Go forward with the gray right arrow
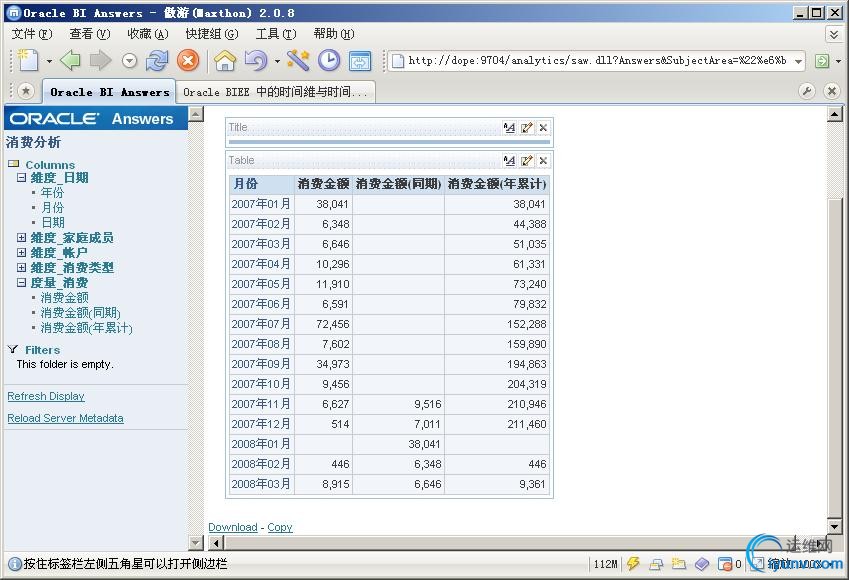849x580 pixels. point(100,60)
